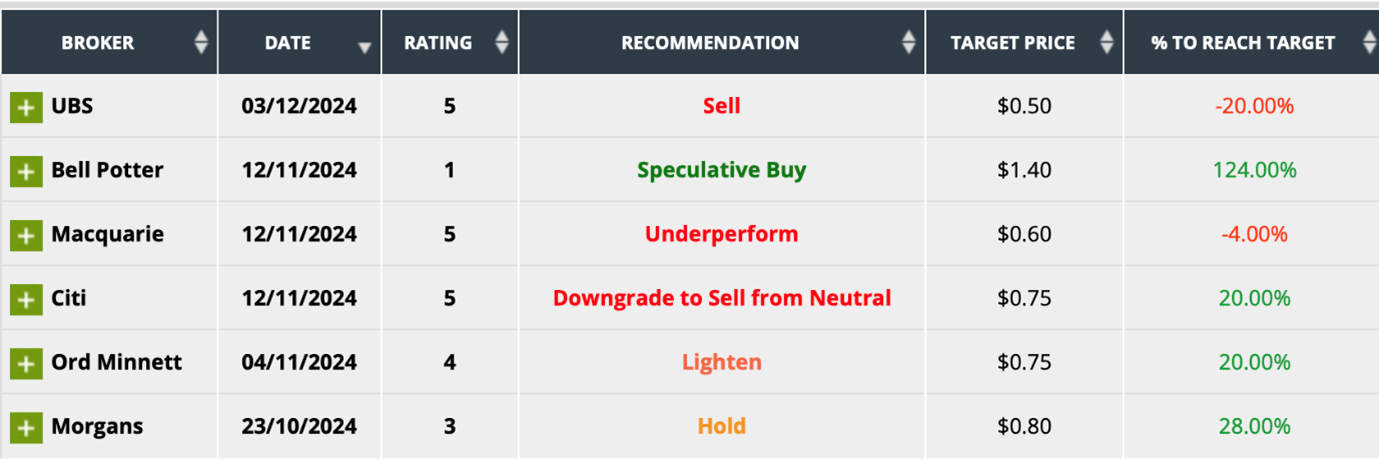
Task: Click Recommendation column sort arrows
Action: 908,42
